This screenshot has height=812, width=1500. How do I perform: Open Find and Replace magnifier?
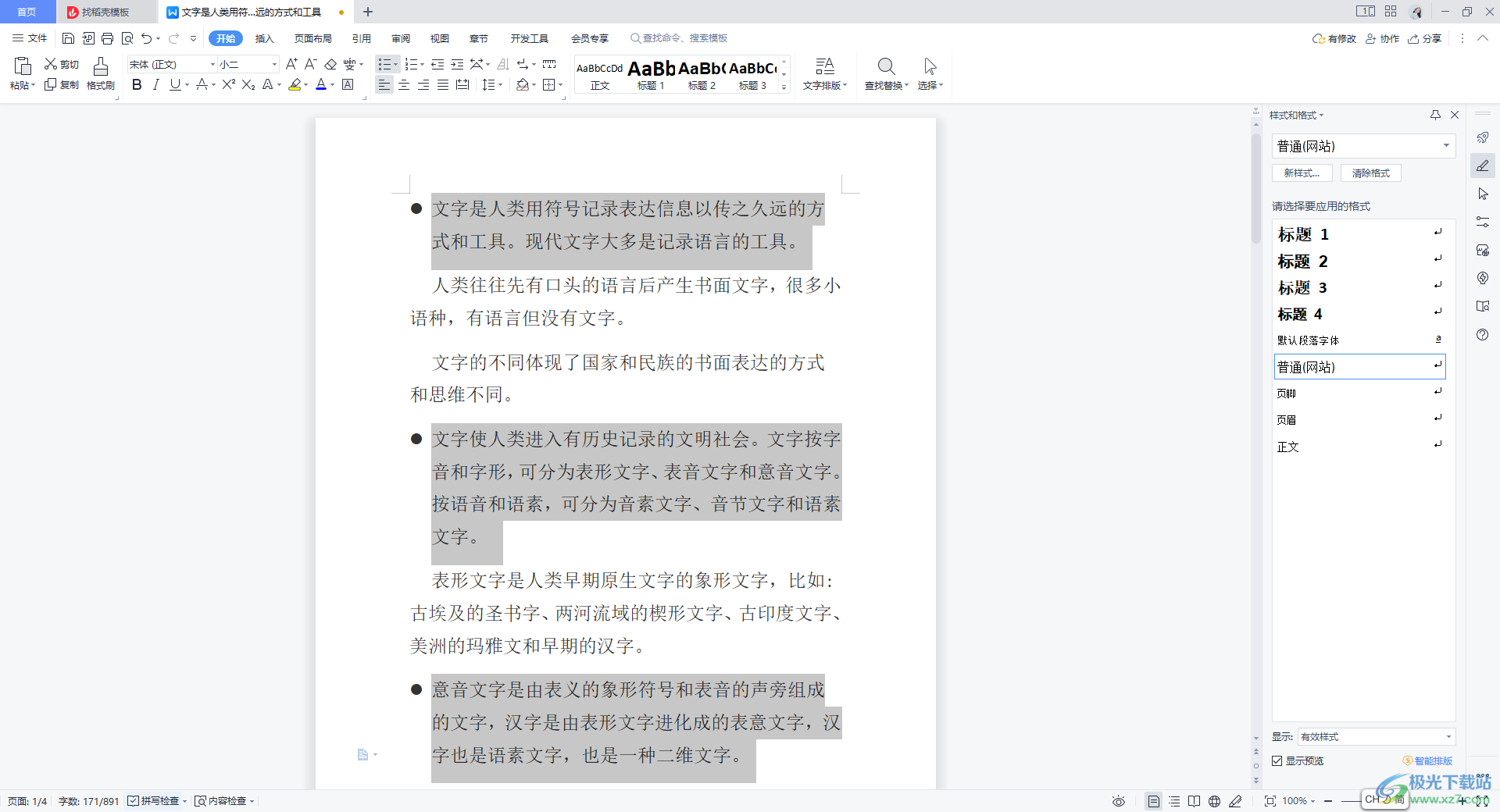(x=886, y=66)
